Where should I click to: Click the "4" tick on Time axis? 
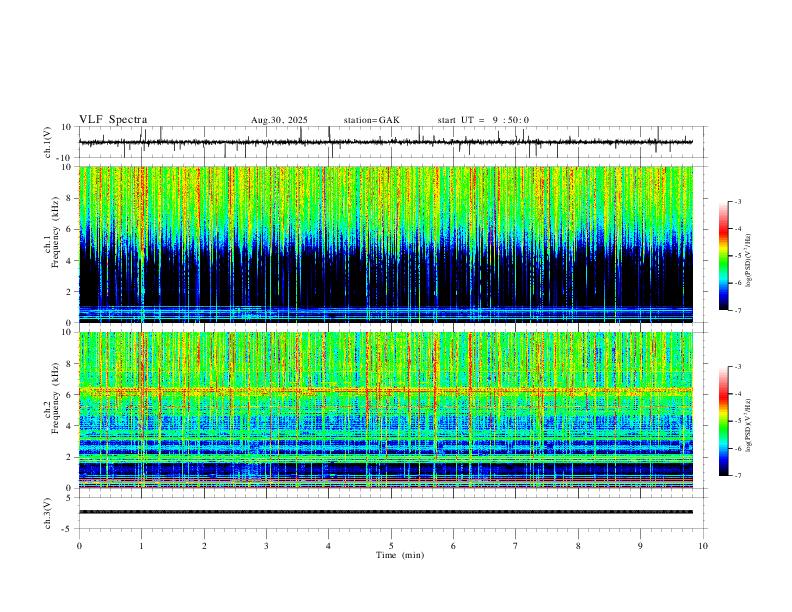point(329,546)
